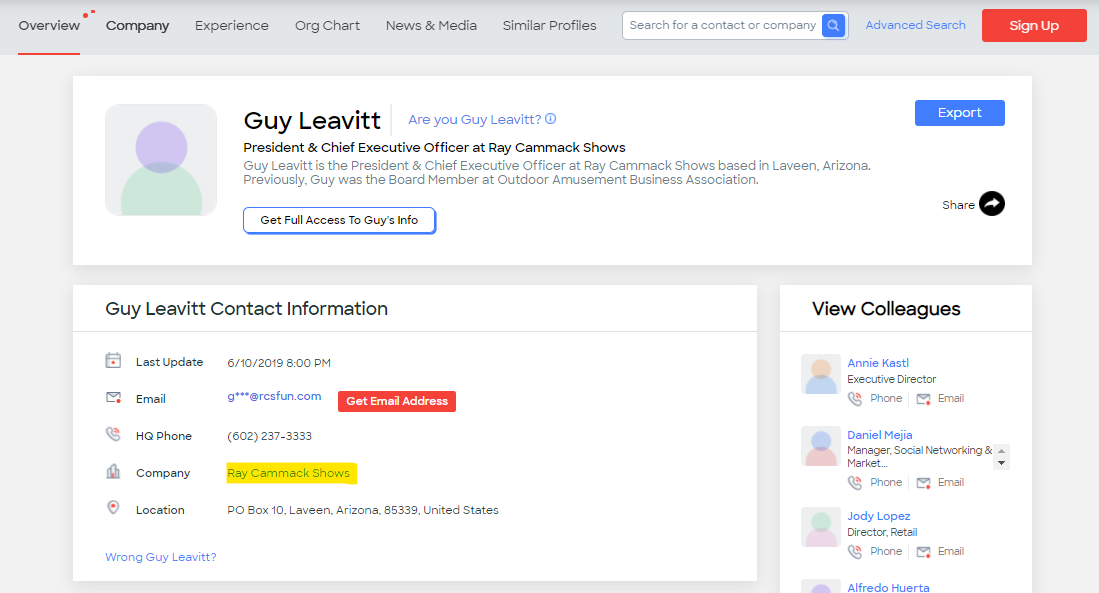The width and height of the screenshot is (1099, 593).
Task: Open Jody Lopez's avatar thumbnail
Action: pyautogui.click(x=821, y=526)
